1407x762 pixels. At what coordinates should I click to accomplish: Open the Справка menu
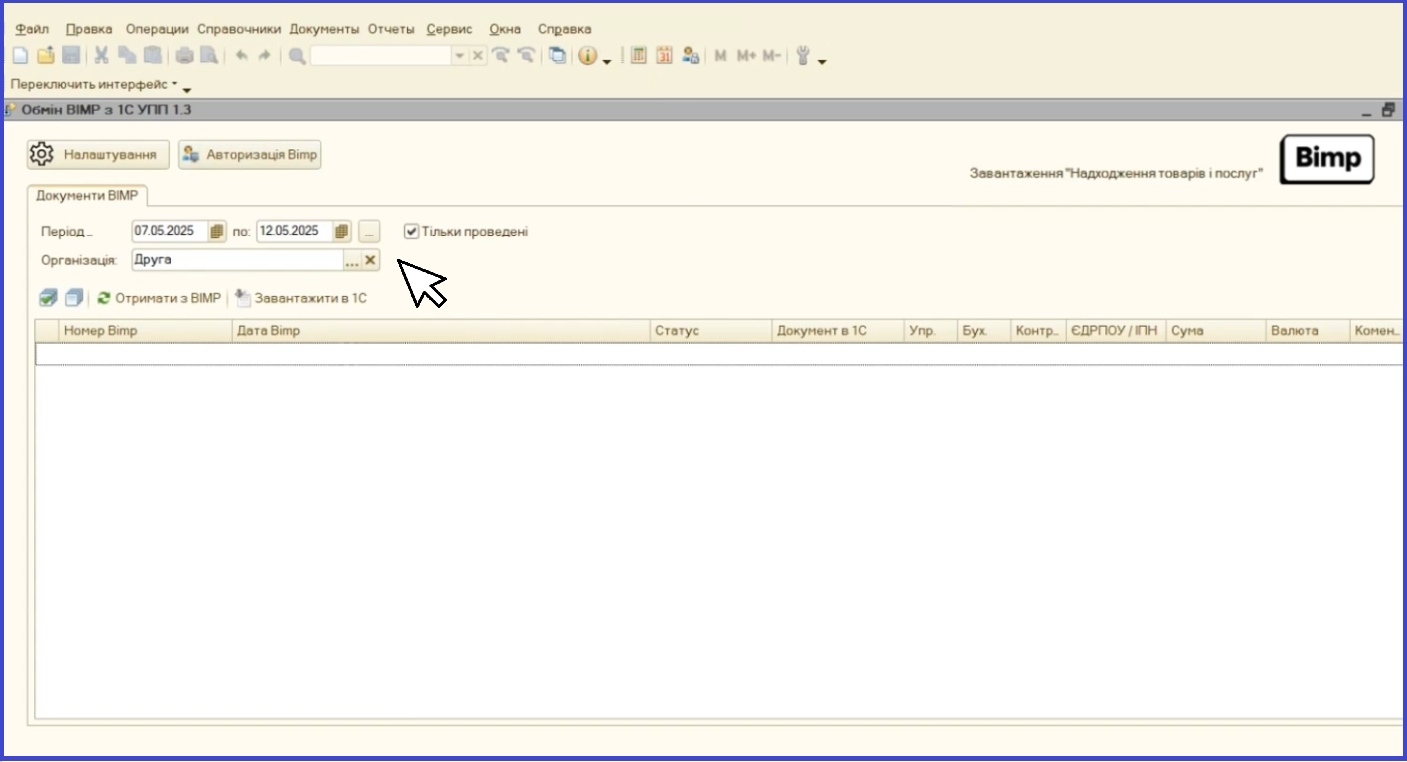tap(565, 29)
